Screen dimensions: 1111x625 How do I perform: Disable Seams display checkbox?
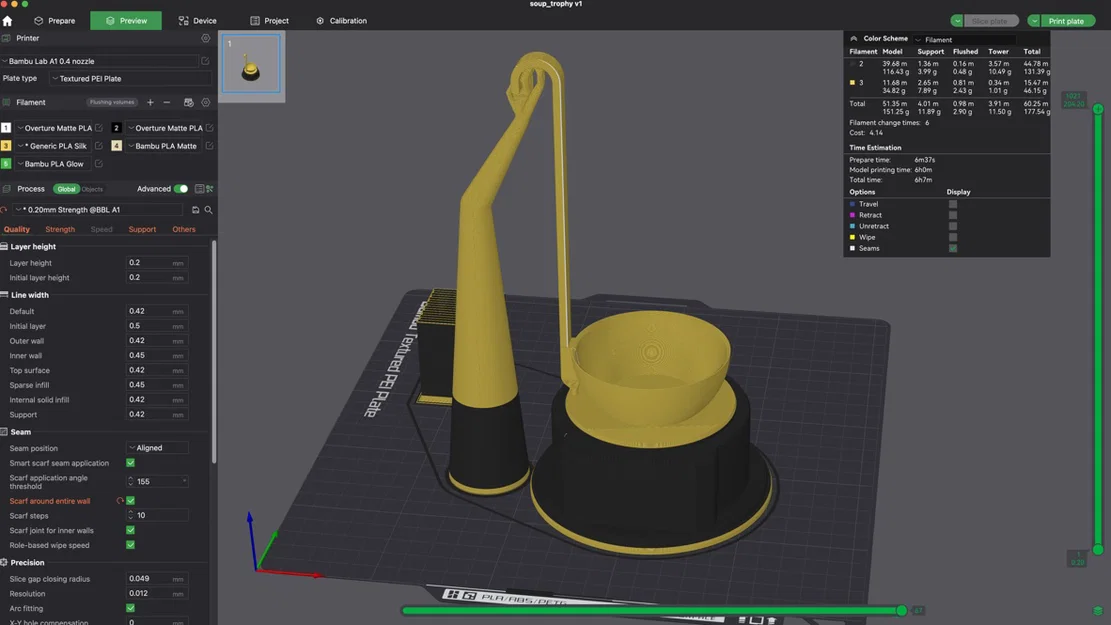[953, 249]
